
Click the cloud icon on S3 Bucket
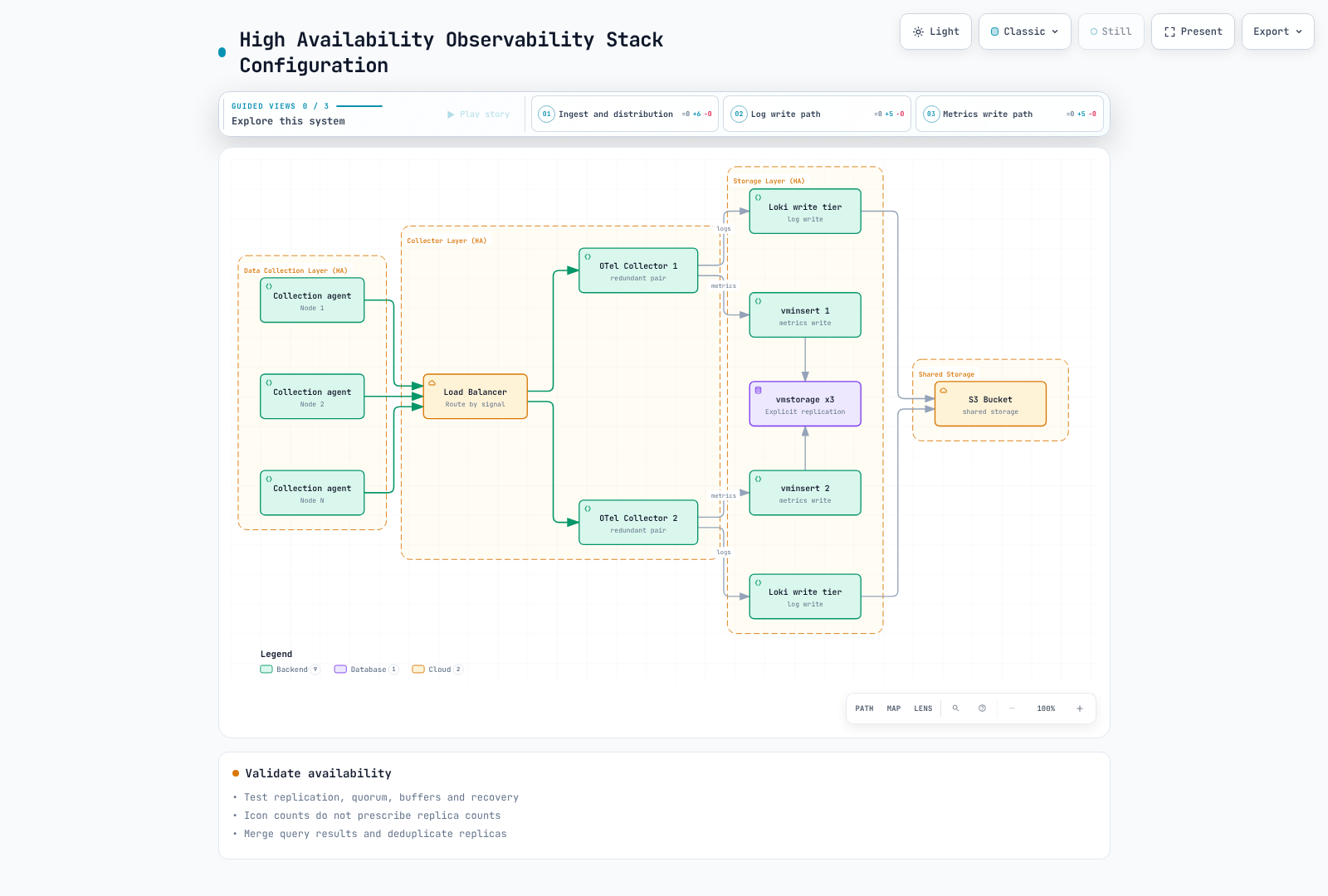(944, 391)
